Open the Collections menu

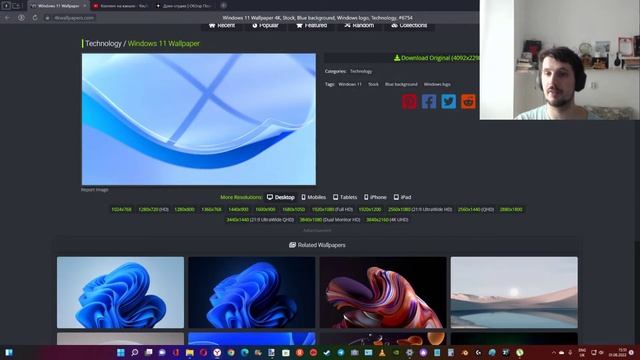(409, 26)
